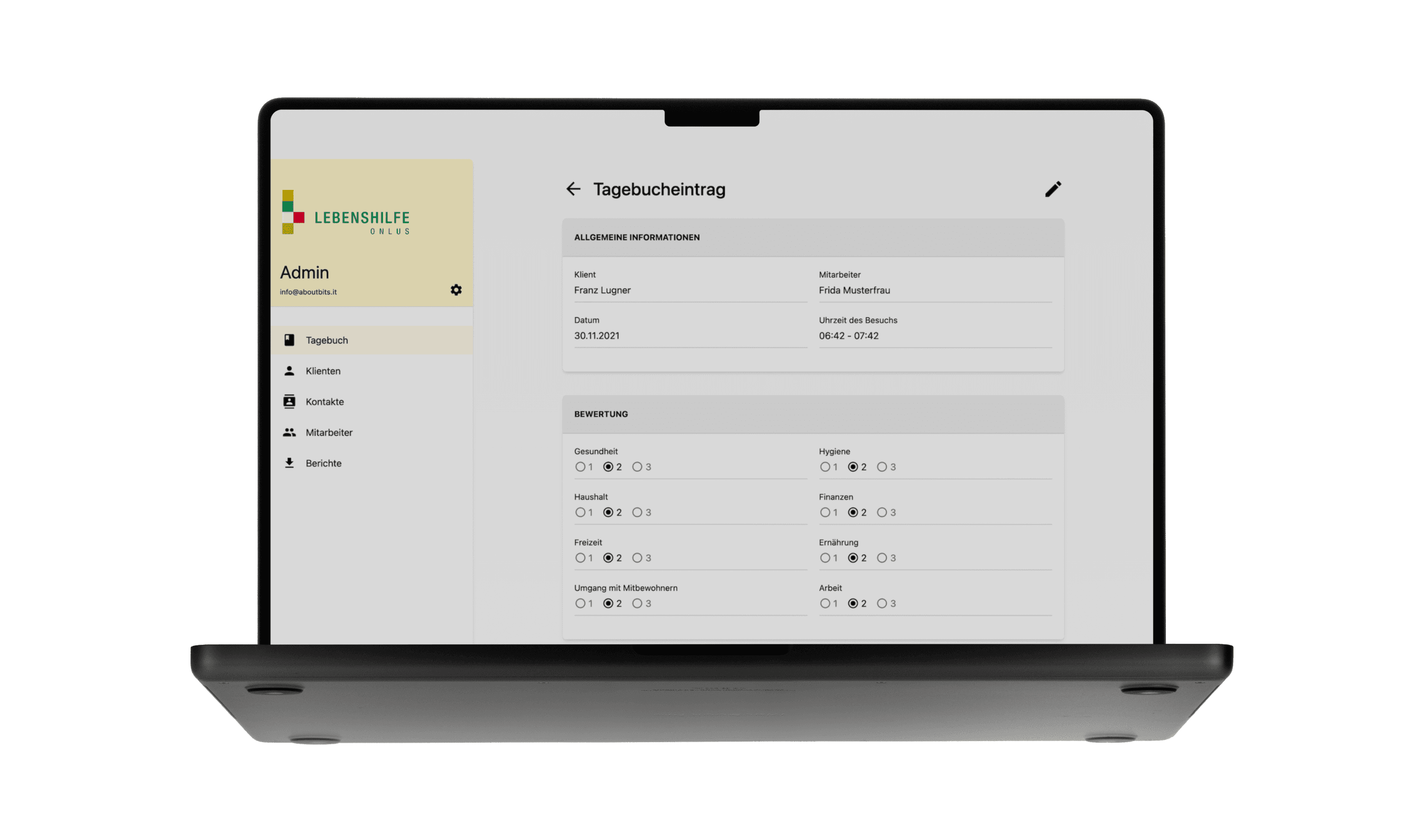
Task: Select rating 3 for Haushalt
Action: pyautogui.click(x=637, y=512)
